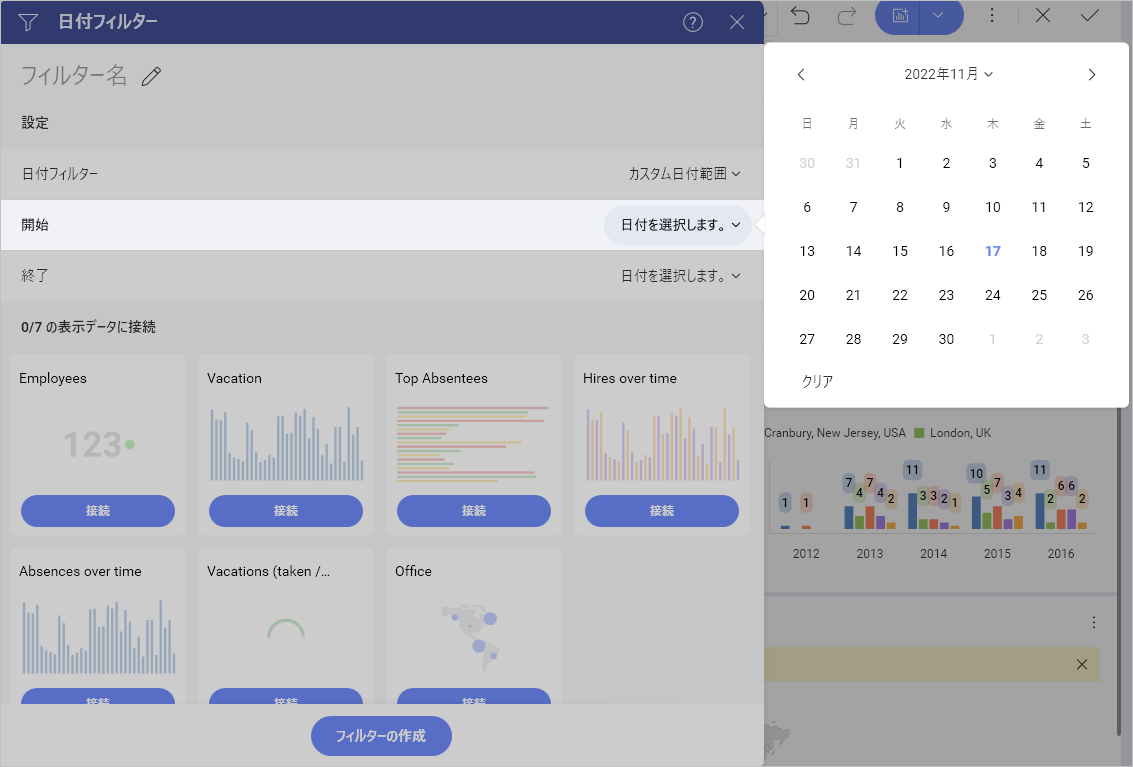Open the 2022年11月 month selector
The image size is (1133, 767).
[948, 74]
